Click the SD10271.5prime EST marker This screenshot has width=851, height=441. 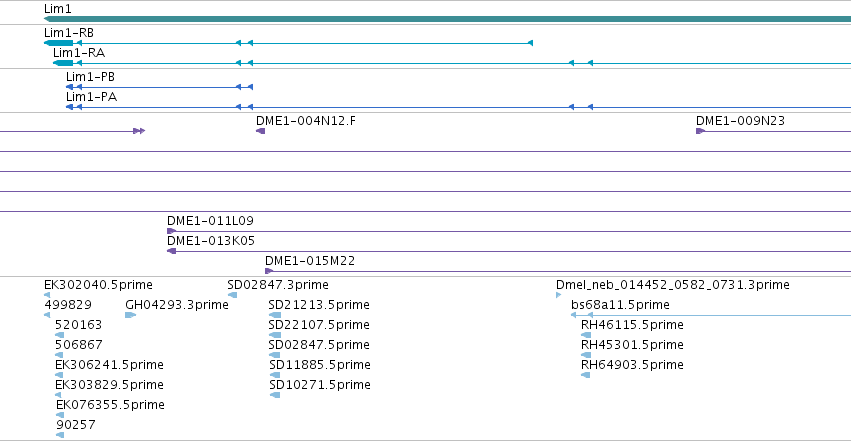pos(275,395)
